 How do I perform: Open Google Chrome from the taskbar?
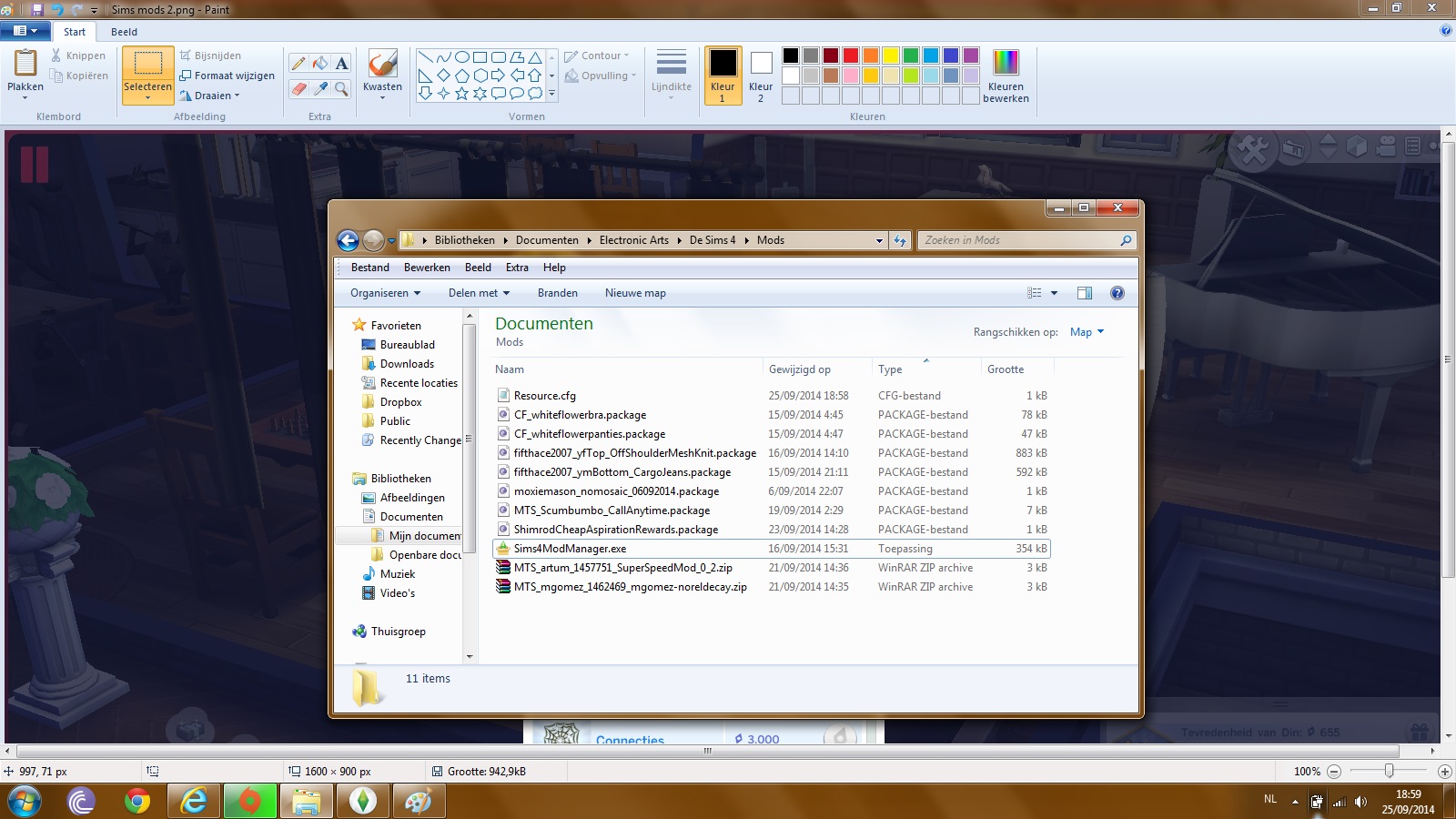pyautogui.click(x=137, y=802)
